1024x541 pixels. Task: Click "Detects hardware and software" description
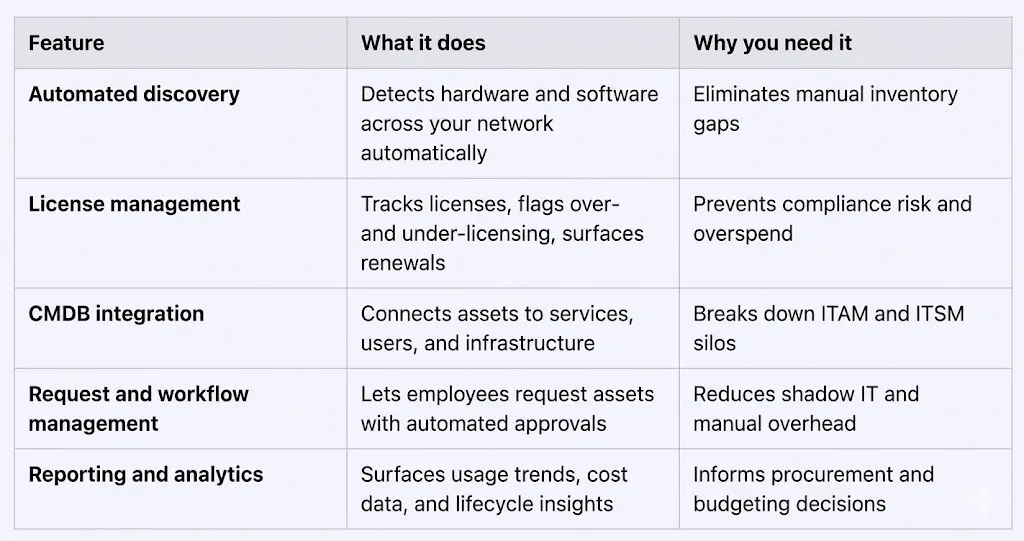point(509,94)
